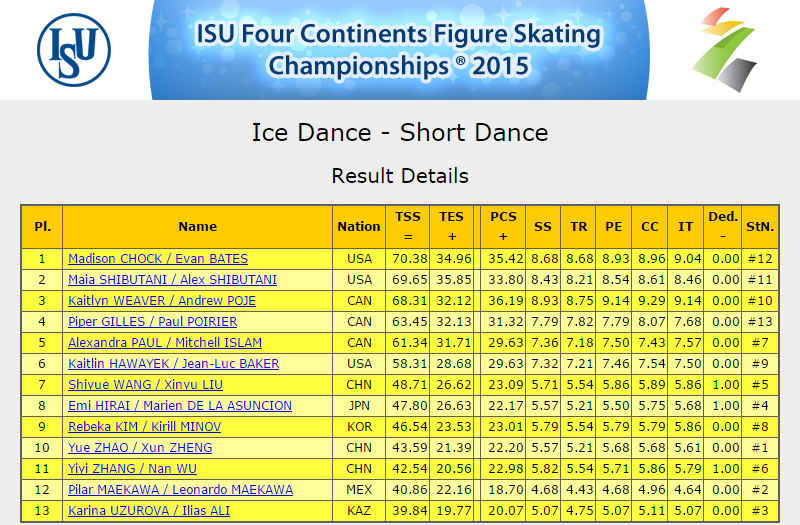Image resolution: width=800 pixels, height=525 pixels.
Task: Open Kaitlyn WEAVER / Andrew POJE link
Action: click(x=162, y=301)
